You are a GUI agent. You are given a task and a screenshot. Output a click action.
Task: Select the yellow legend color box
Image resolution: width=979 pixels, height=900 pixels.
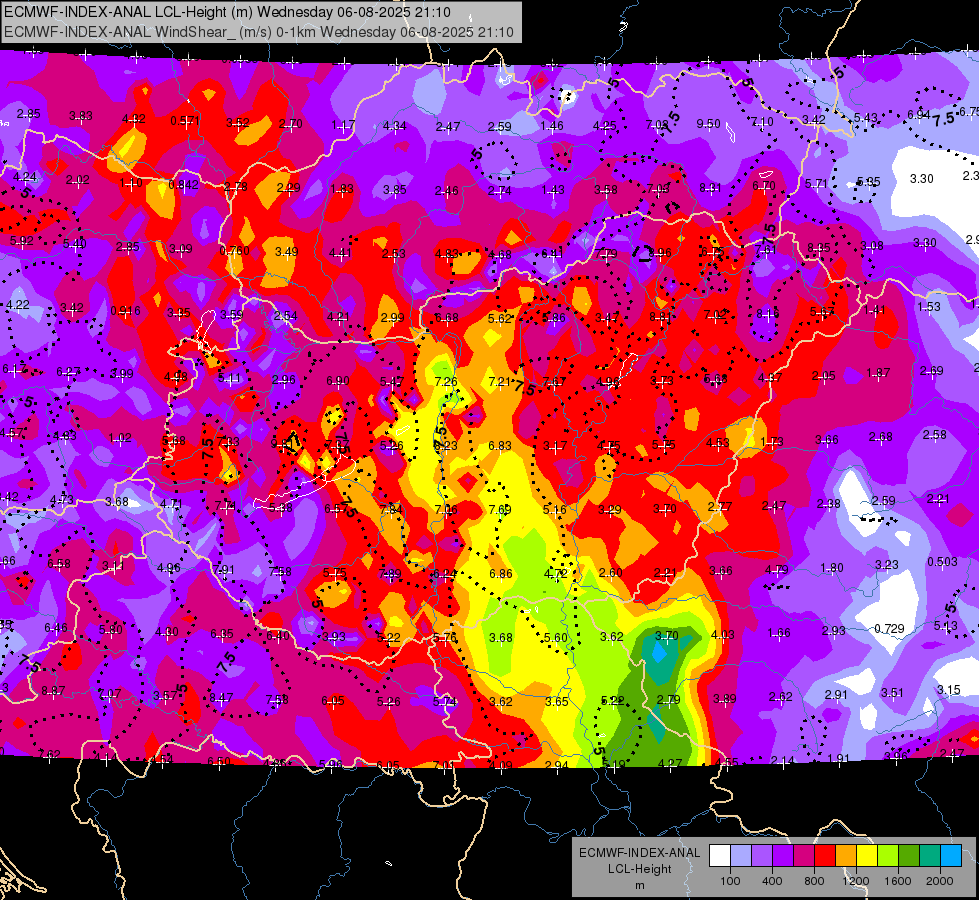pyautogui.click(x=867, y=855)
